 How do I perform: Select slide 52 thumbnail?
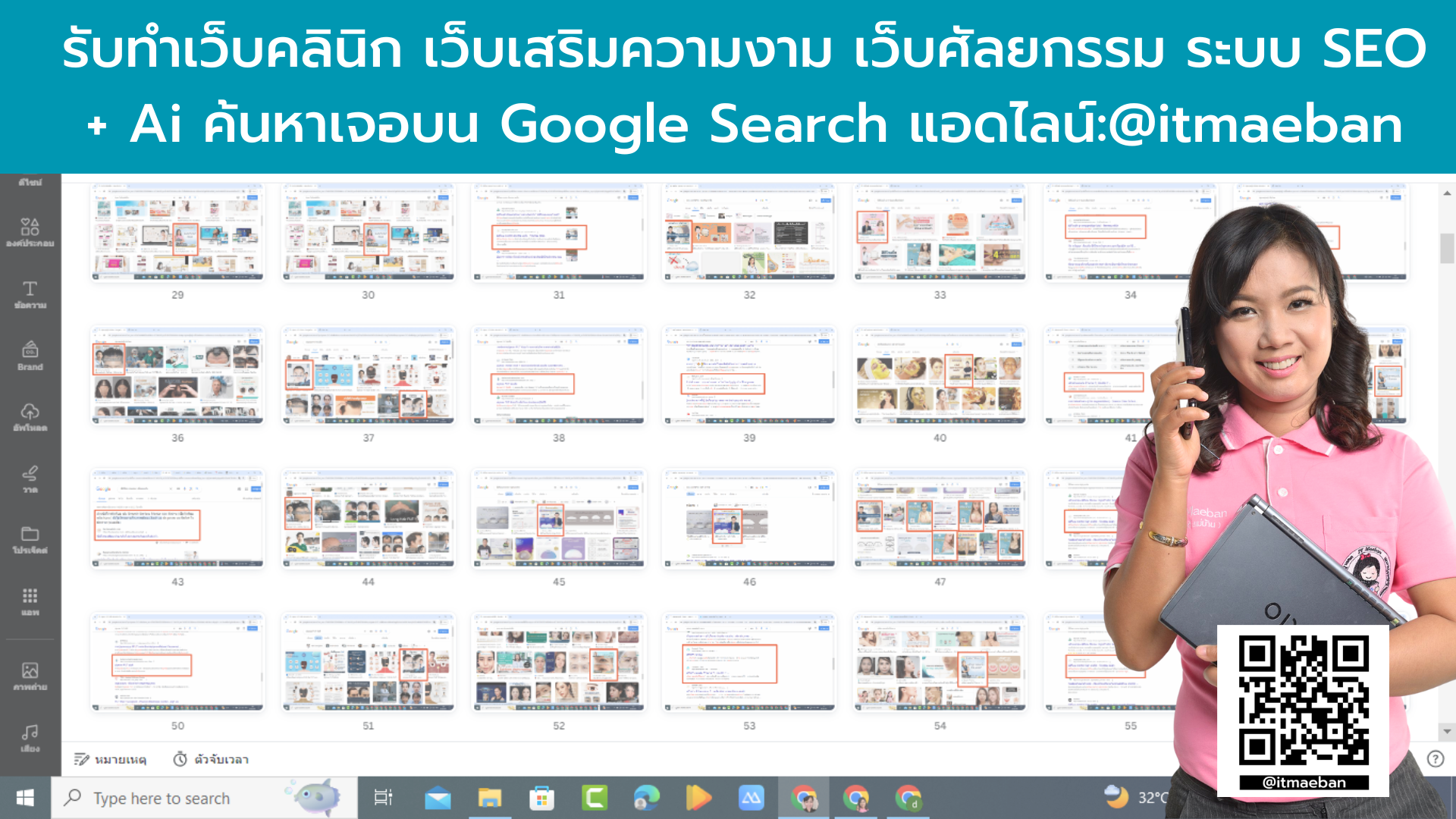click(558, 662)
